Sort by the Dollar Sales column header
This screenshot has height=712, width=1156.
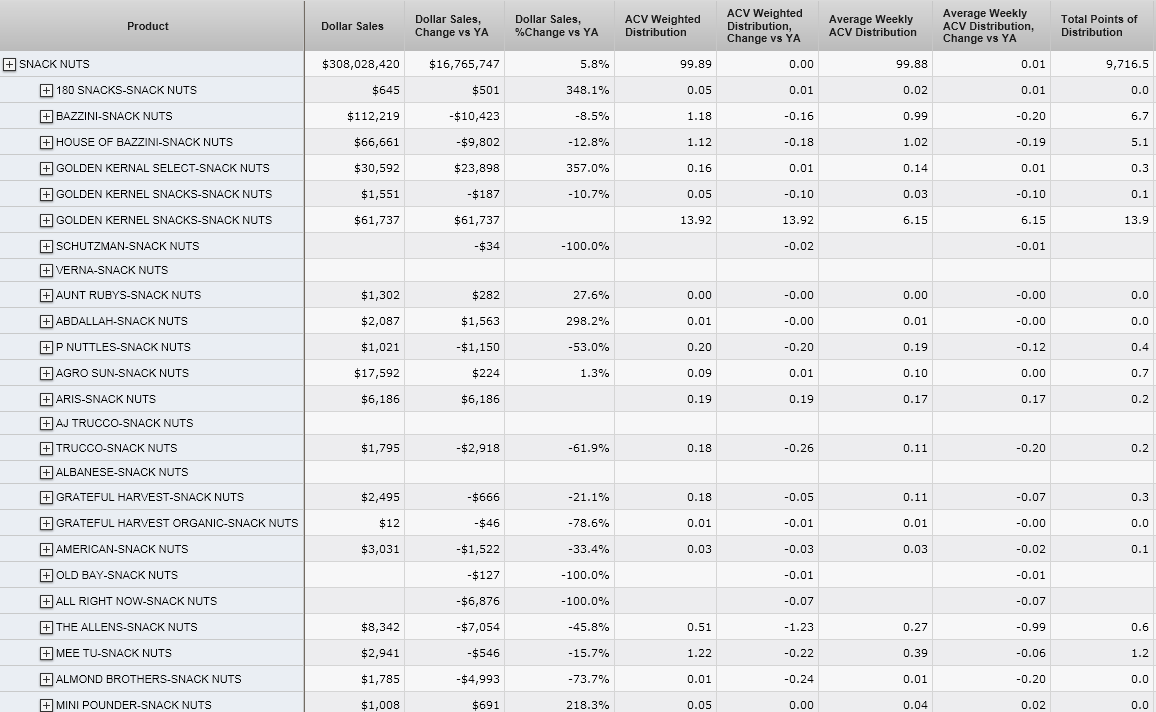(352, 26)
